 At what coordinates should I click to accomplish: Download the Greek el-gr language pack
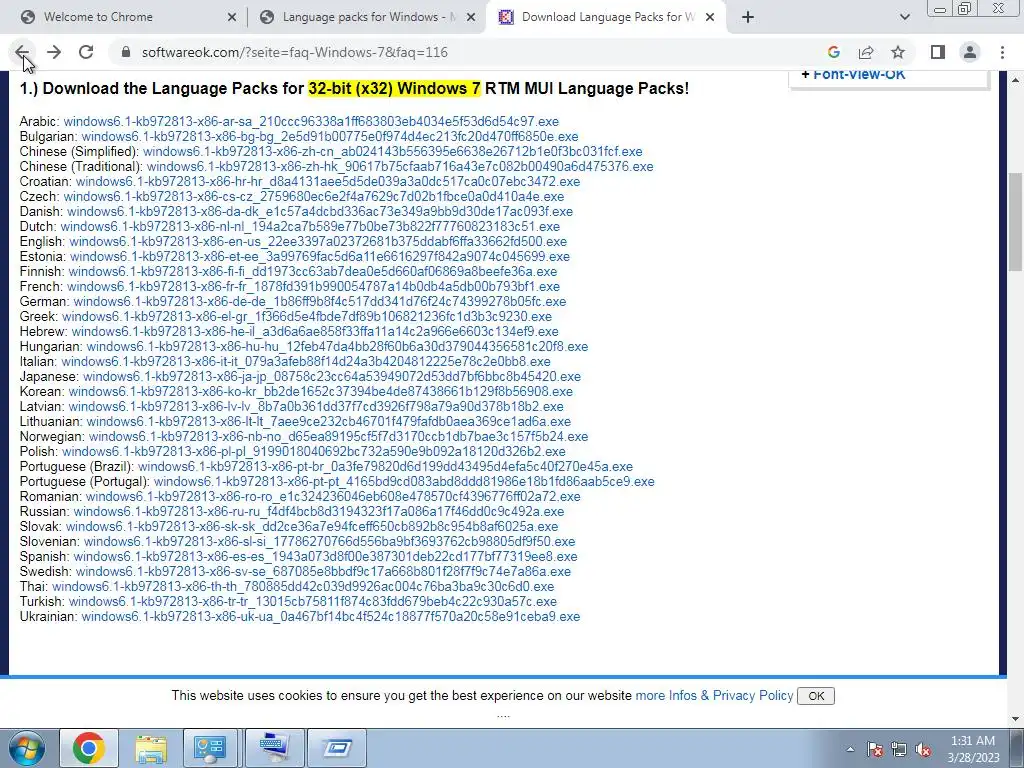tap(307, 317)
